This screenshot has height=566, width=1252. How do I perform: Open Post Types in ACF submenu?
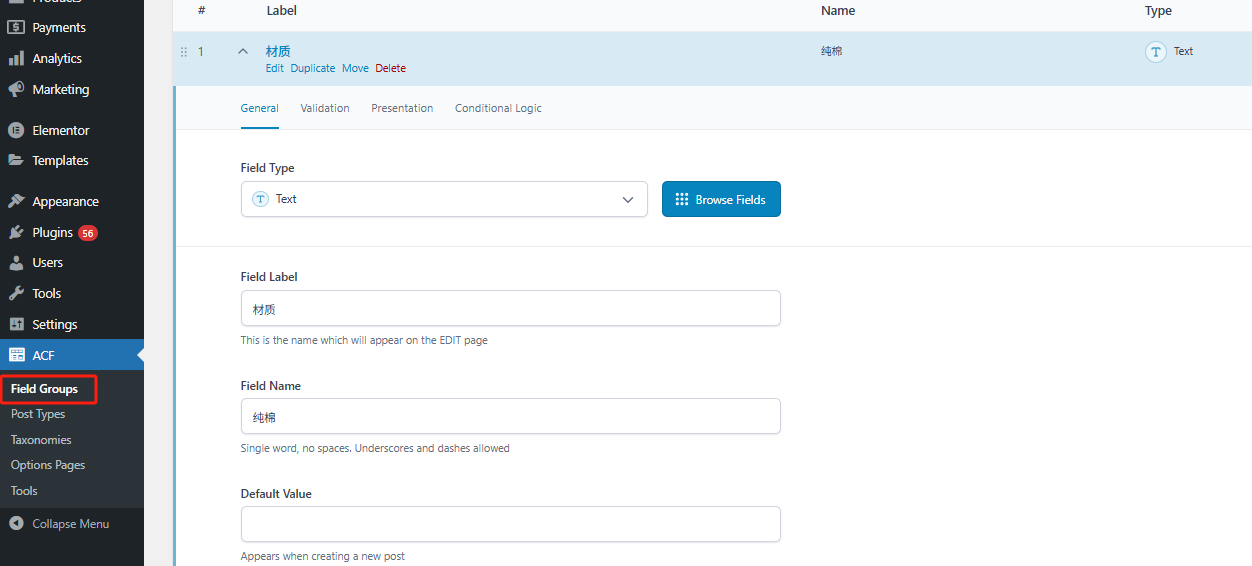(x=38, y=414)
